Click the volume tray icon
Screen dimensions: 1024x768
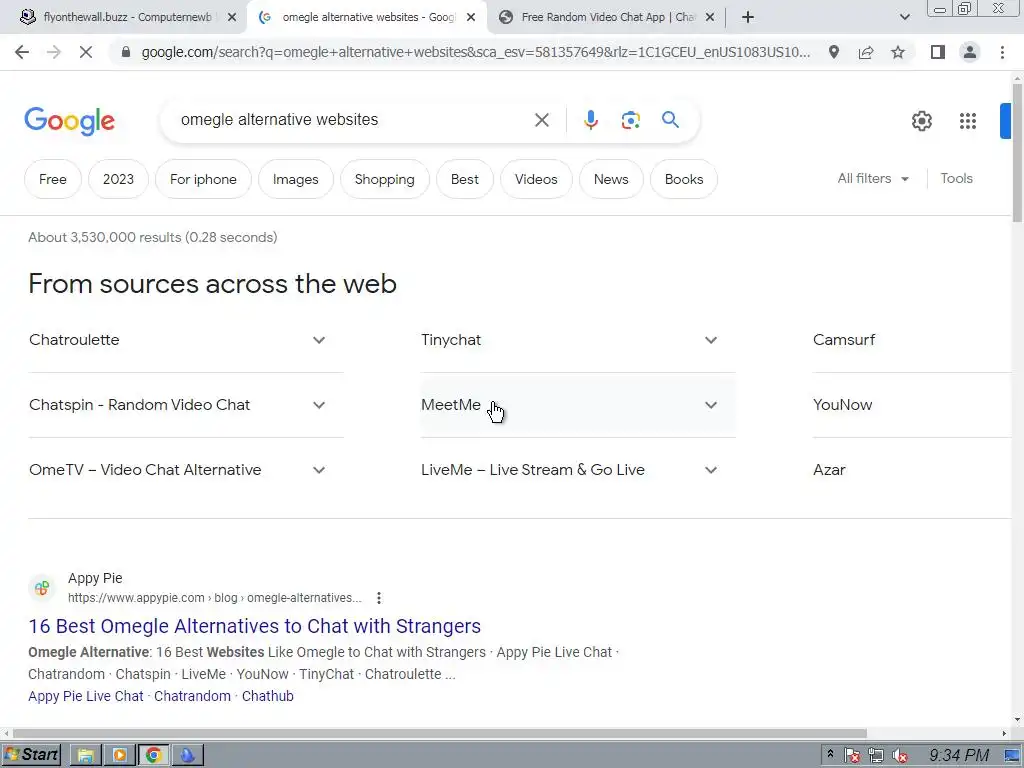tap(901, 756)
